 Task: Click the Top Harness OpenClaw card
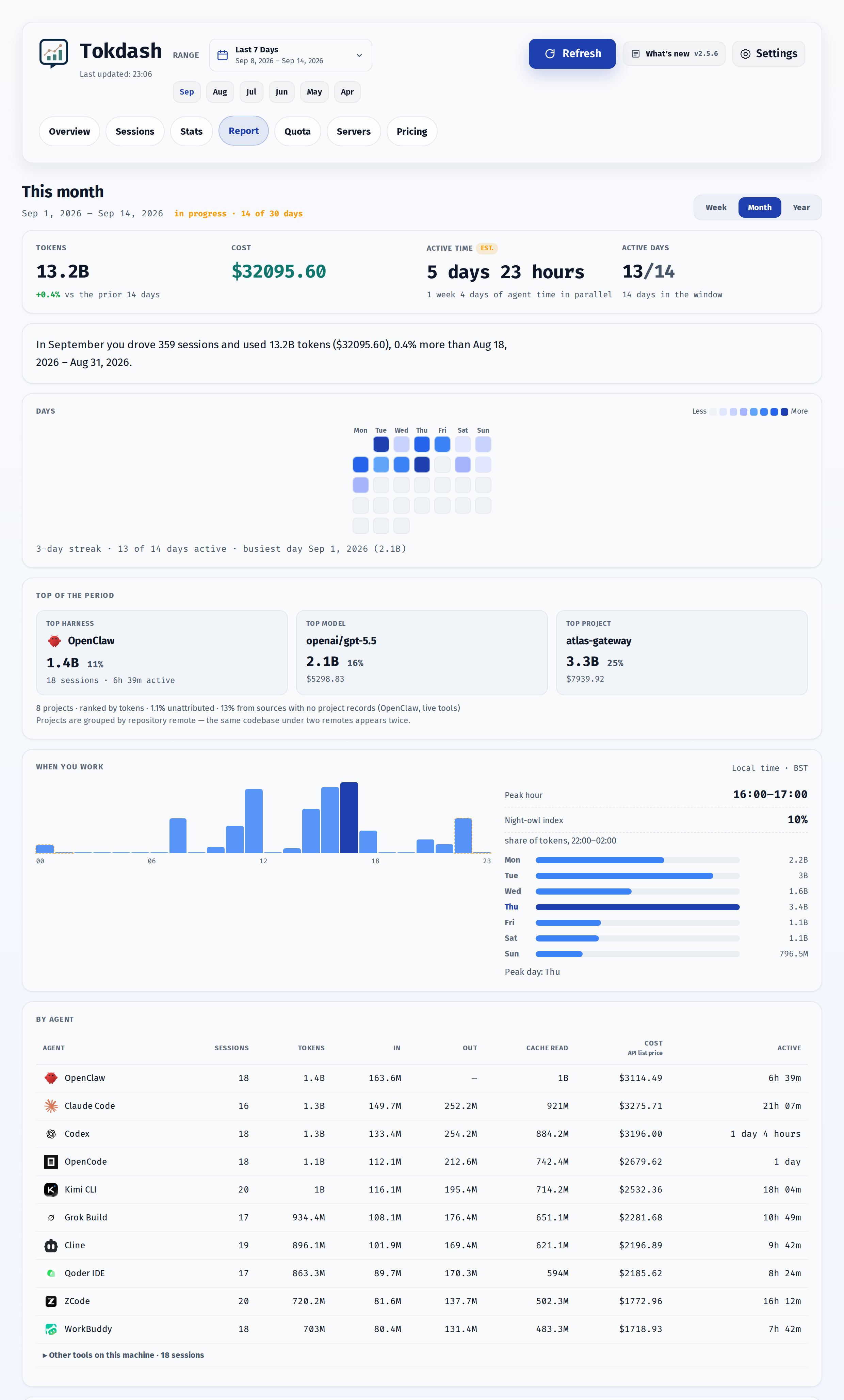click(x=162, y=653)
